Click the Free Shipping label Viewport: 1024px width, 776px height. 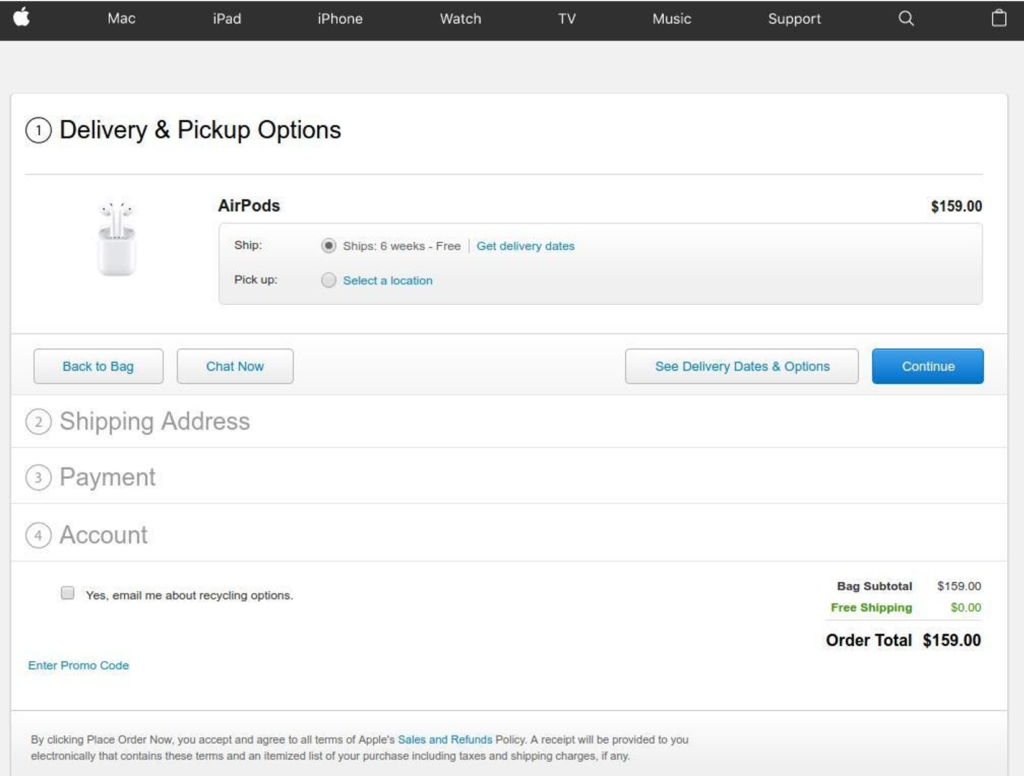tap(871, 607)
